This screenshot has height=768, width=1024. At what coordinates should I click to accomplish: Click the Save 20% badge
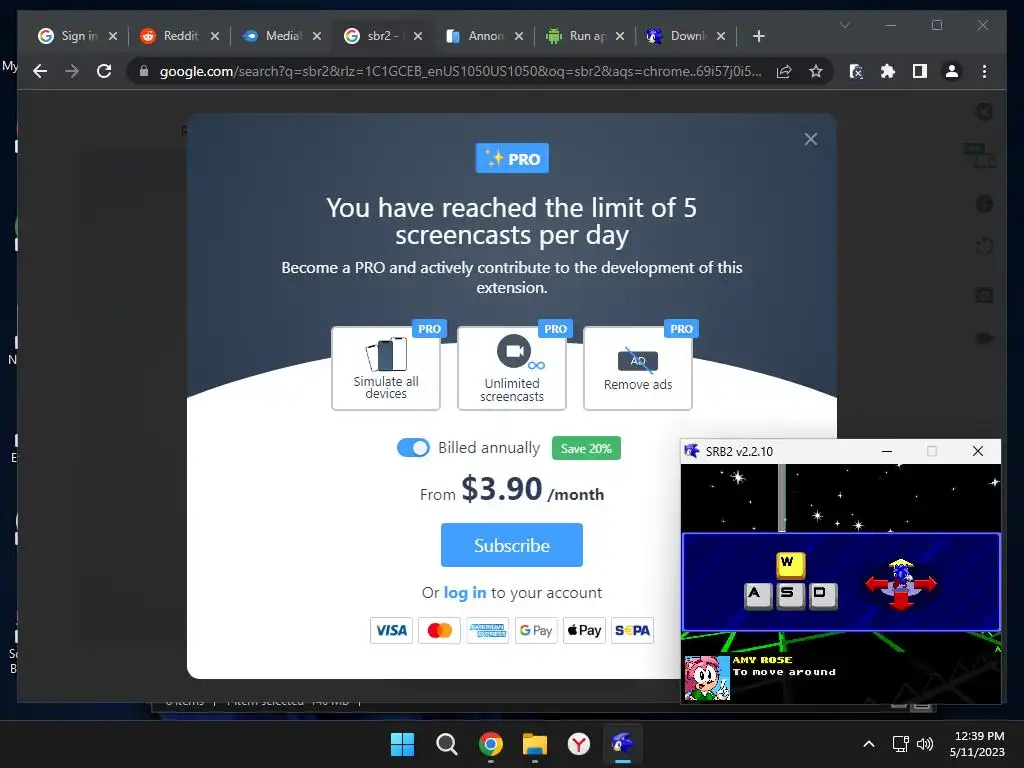(x=586, y=449)
